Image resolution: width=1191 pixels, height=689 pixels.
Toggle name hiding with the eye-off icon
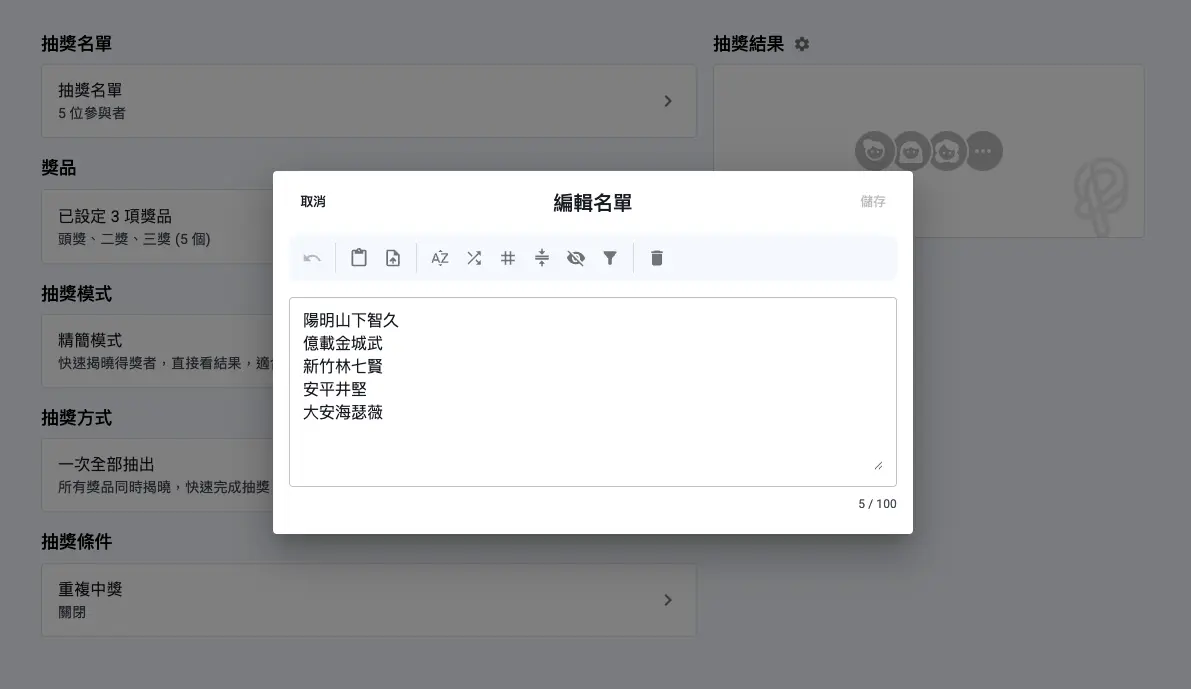[576, 257]
